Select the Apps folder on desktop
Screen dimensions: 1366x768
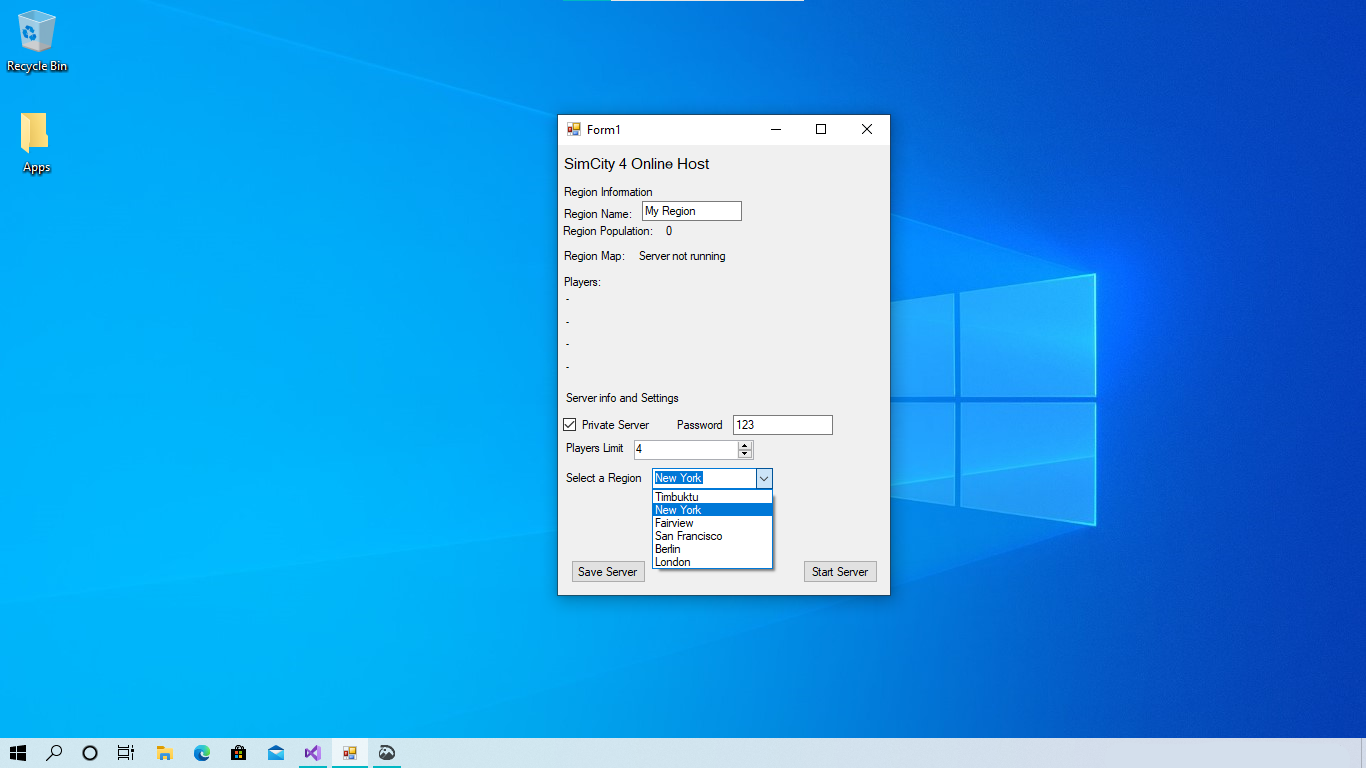(36, 143)
